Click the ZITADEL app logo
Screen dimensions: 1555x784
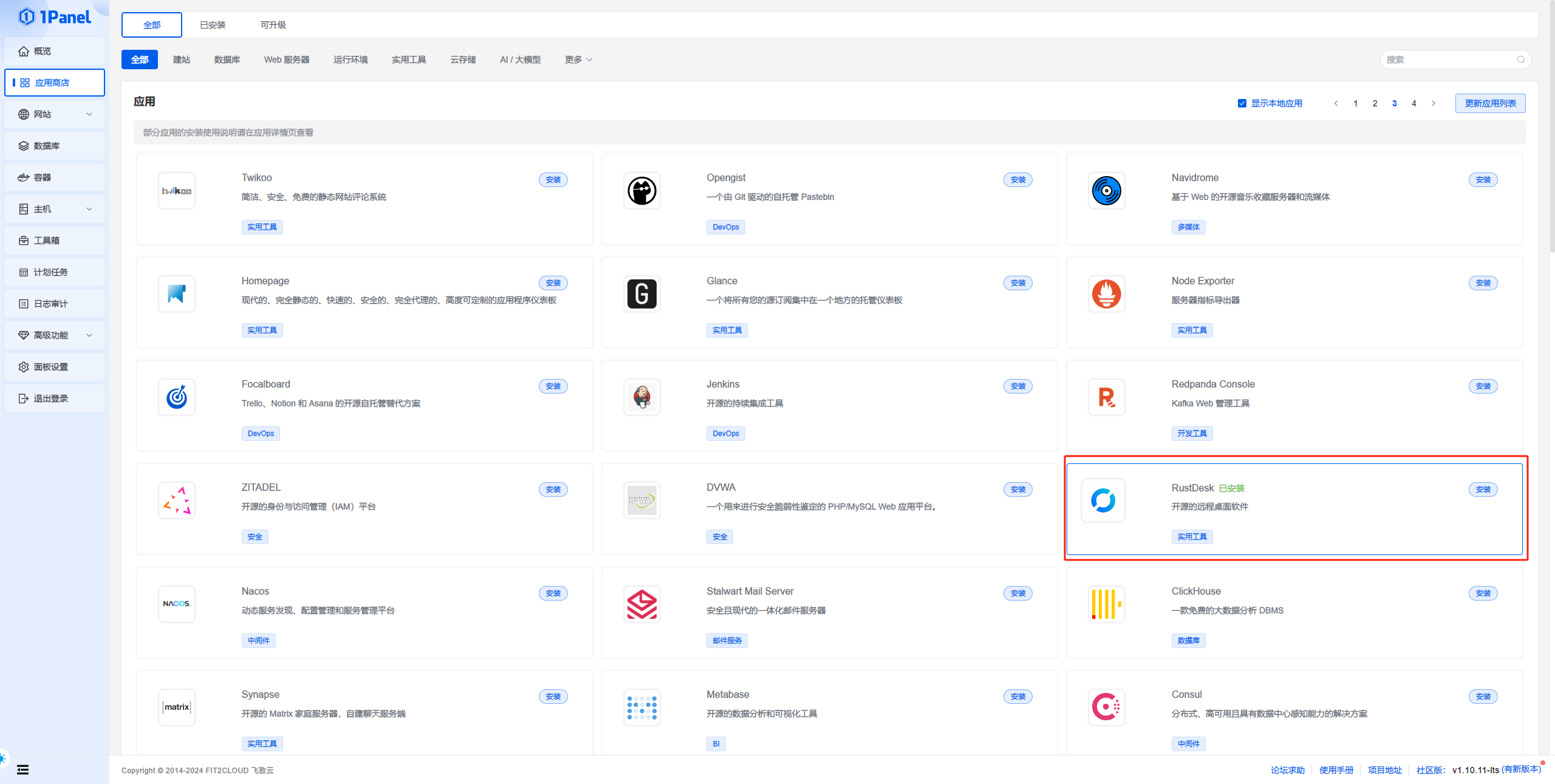coord(177,500)
